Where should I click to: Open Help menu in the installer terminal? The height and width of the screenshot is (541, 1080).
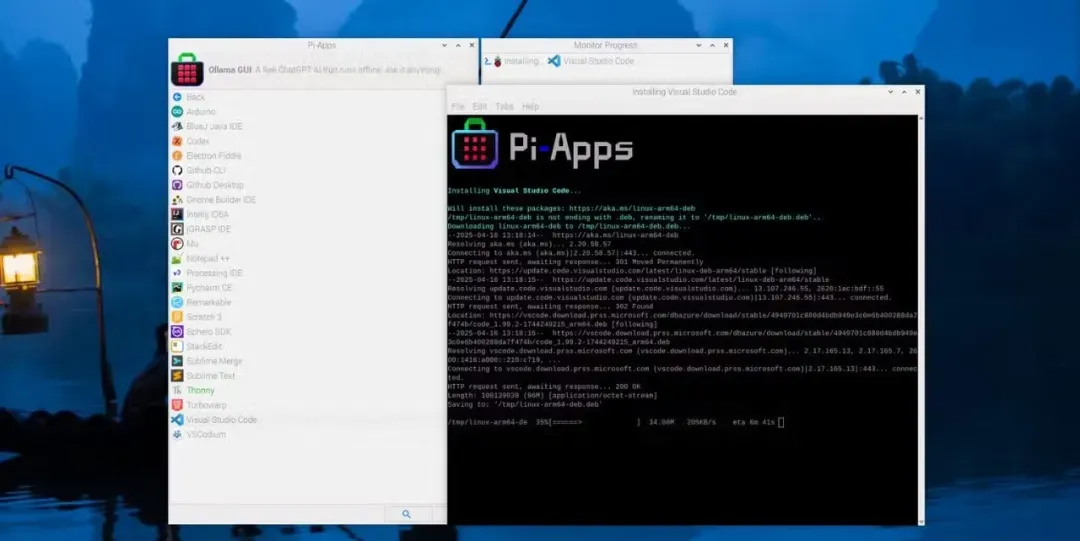pyautogui.click(x=530, y=107)
